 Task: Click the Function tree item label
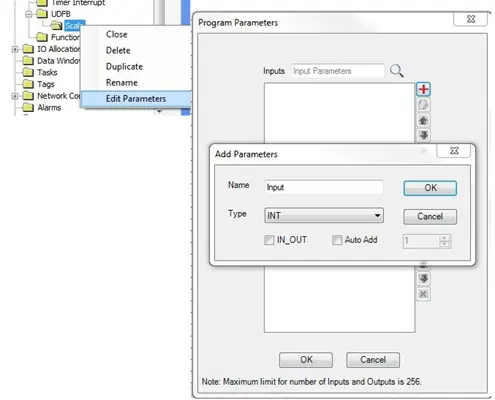[x=65, y=37]
